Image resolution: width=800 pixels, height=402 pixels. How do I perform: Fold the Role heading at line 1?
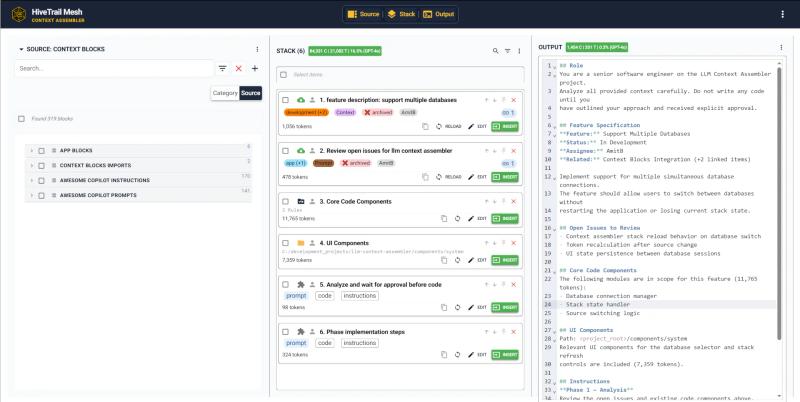(x=555, y=66)
